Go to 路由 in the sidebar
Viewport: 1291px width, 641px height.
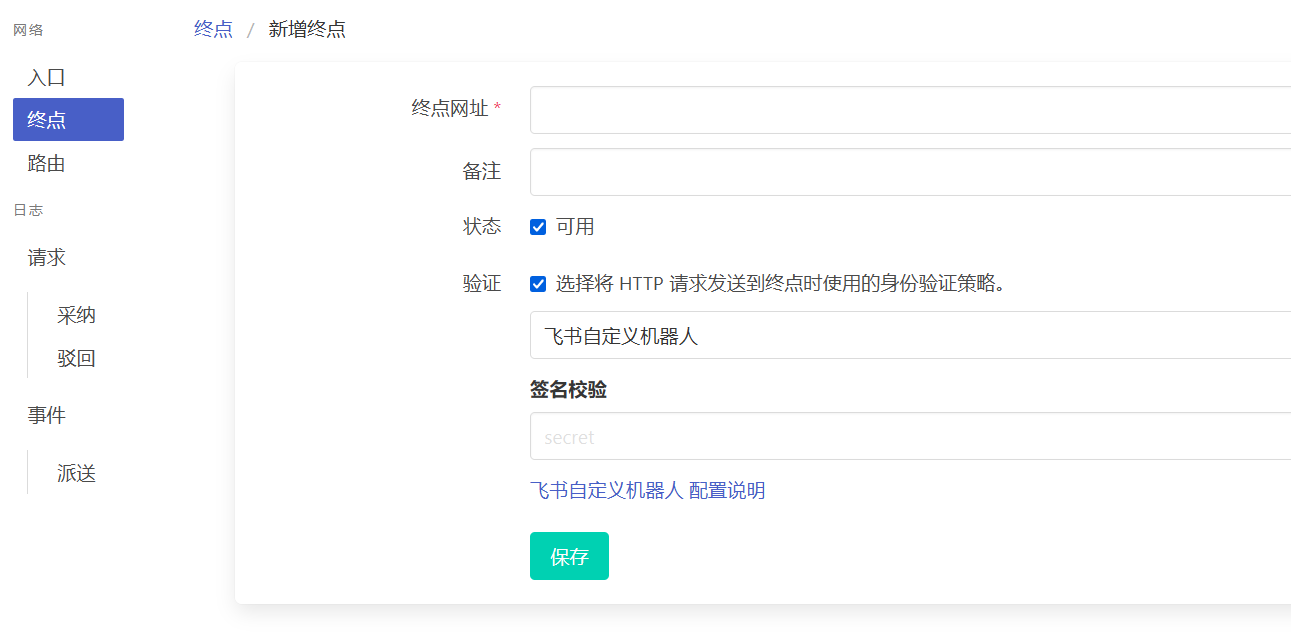click(46, 164)
